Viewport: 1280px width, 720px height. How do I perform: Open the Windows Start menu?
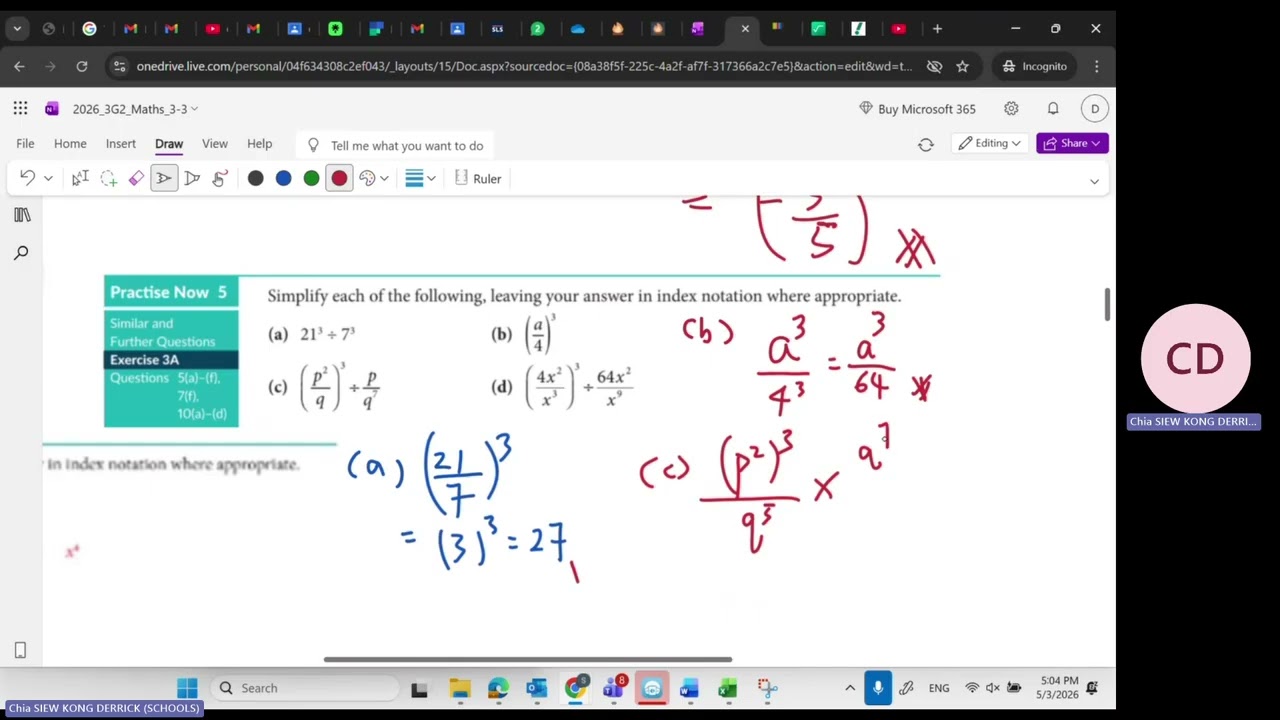[187, 688]
